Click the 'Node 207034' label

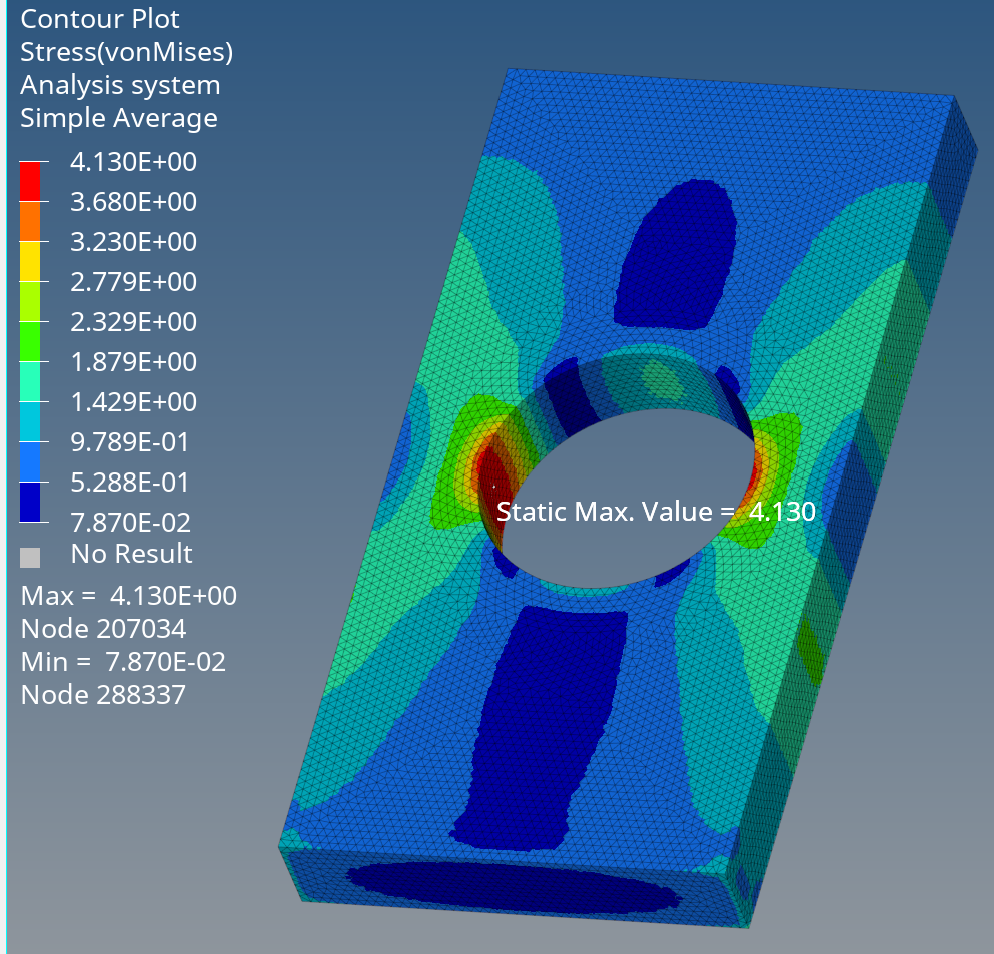tap(103, 629)
